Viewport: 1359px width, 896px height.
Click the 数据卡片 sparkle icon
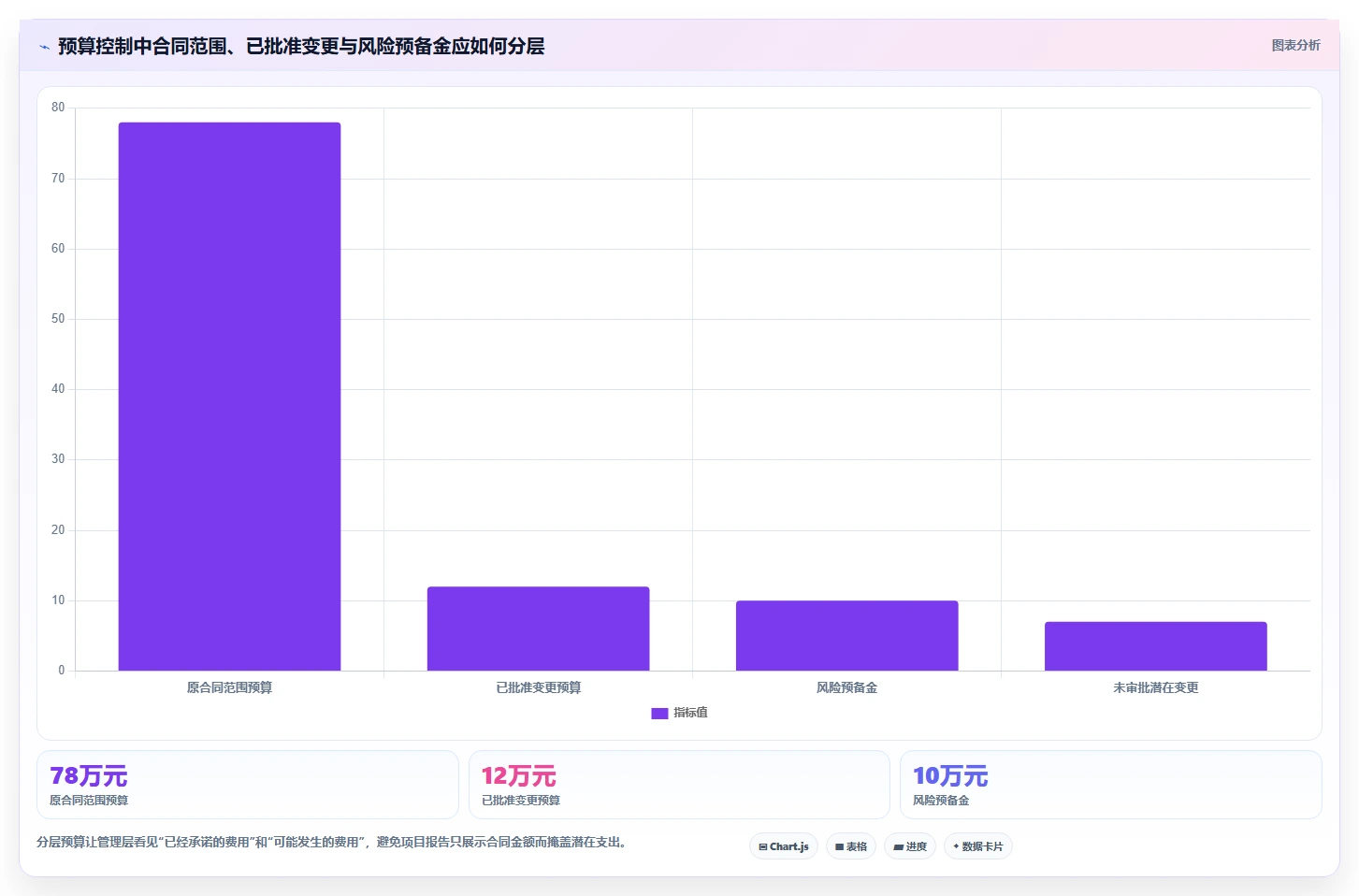(x=956, y=846)
